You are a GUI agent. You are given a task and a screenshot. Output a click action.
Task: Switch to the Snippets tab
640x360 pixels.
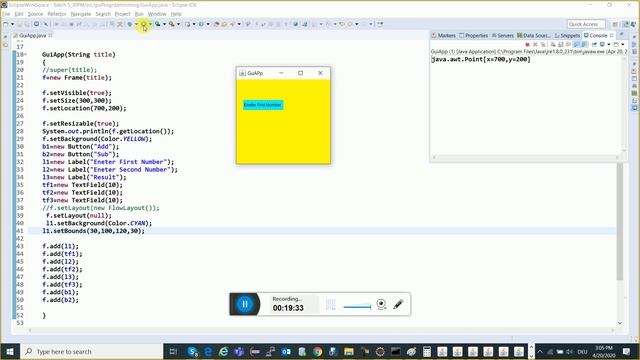(567, 36)
